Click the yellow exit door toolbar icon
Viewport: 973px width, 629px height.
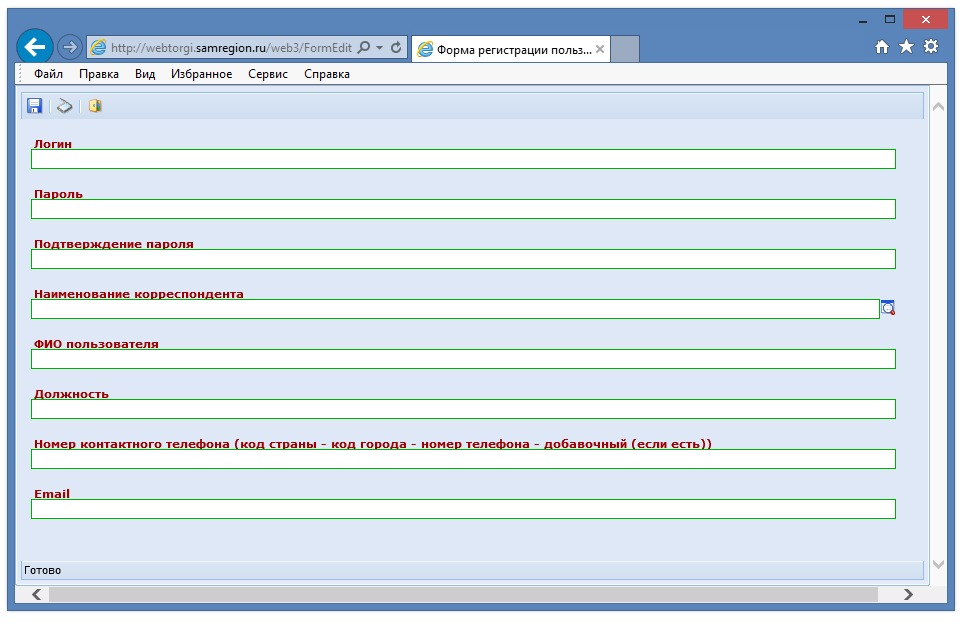(95, 106)
